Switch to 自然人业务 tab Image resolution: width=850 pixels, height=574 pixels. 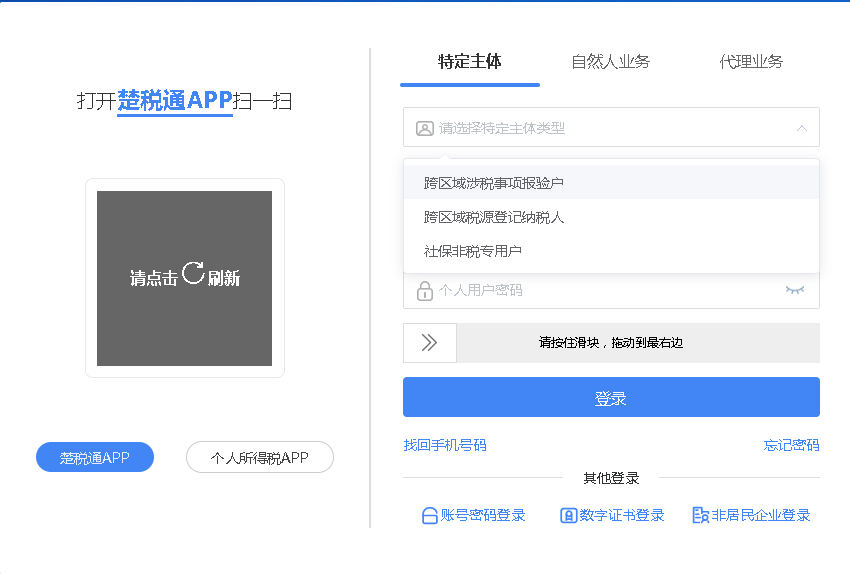point(610,62)
